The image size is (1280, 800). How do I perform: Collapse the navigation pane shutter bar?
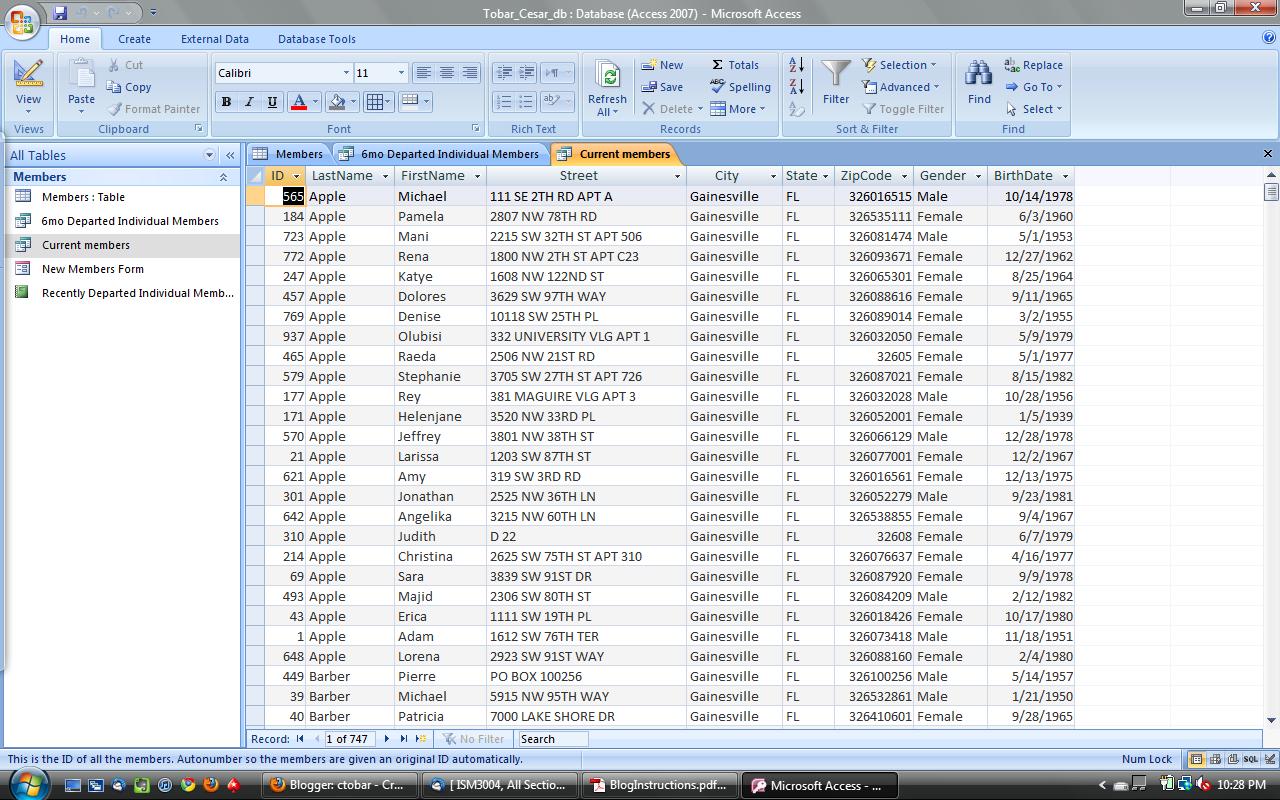230,155
